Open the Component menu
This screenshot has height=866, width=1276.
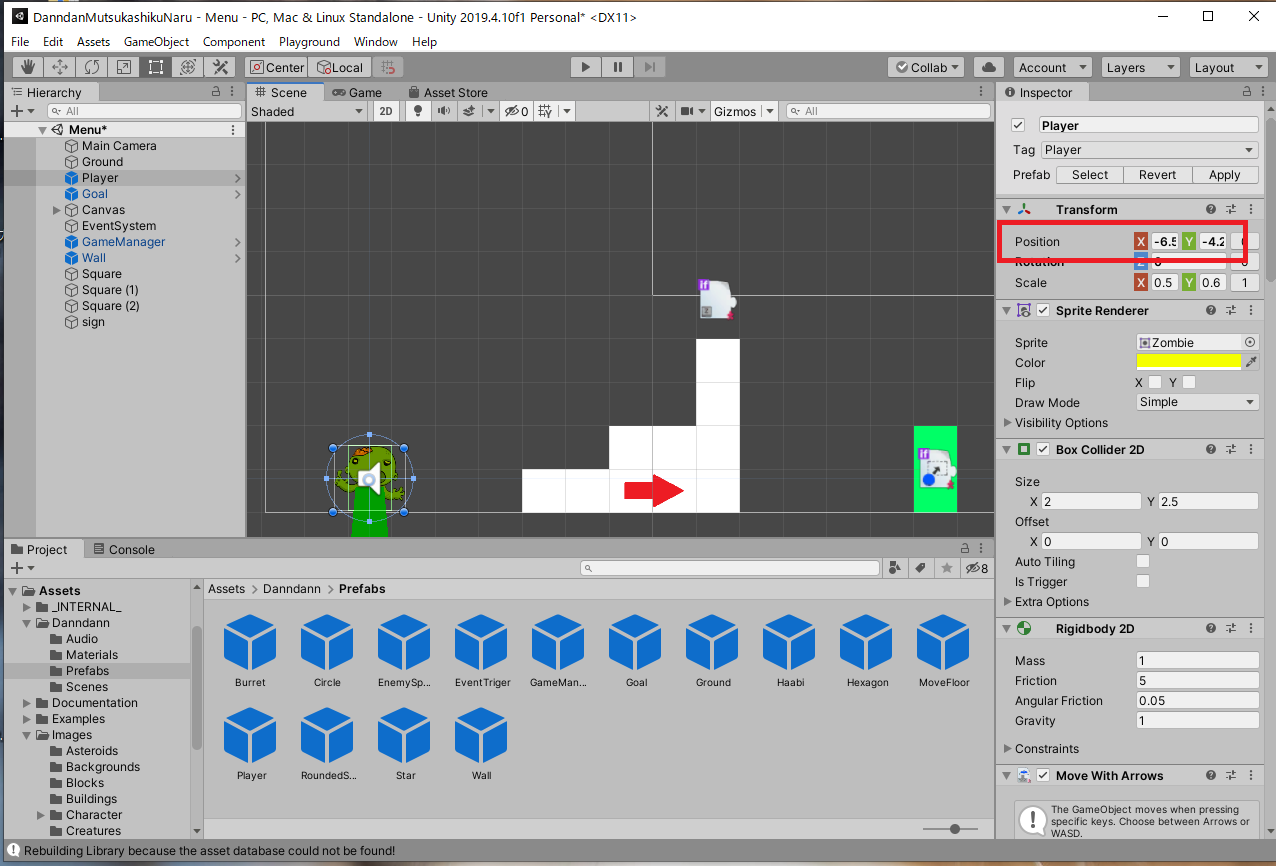click(234, 42)
